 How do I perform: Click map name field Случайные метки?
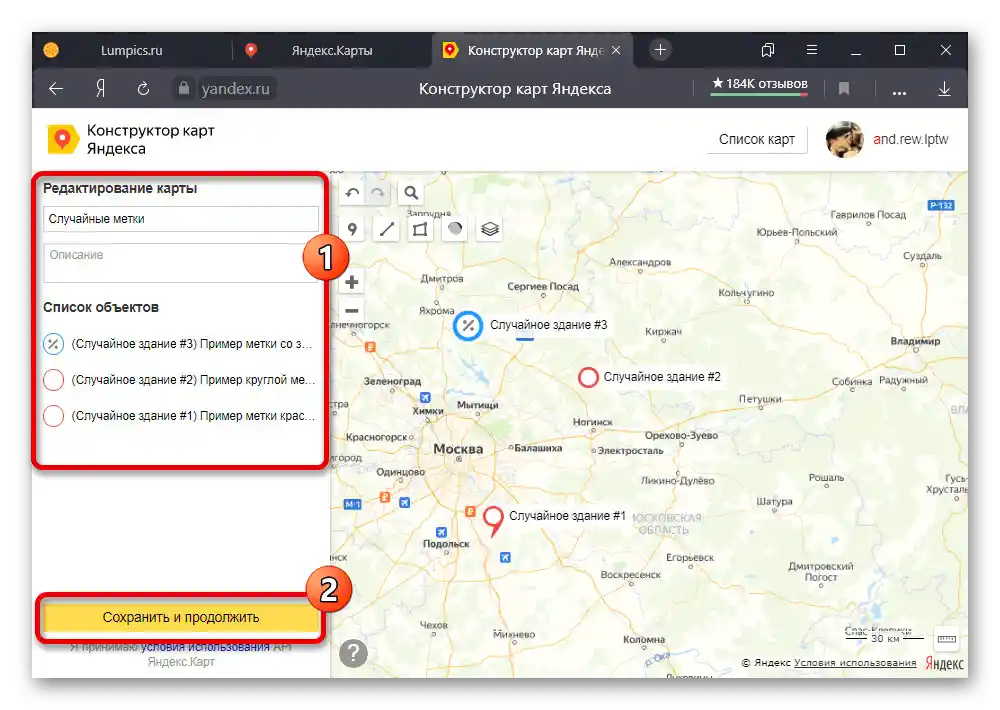[181, 219]
